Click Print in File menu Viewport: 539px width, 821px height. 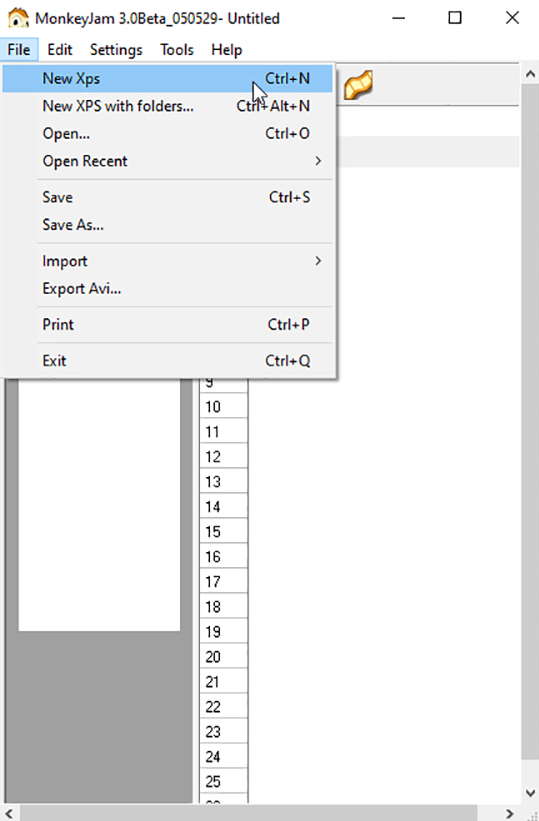pyautogui.click(x=167, y=325)
